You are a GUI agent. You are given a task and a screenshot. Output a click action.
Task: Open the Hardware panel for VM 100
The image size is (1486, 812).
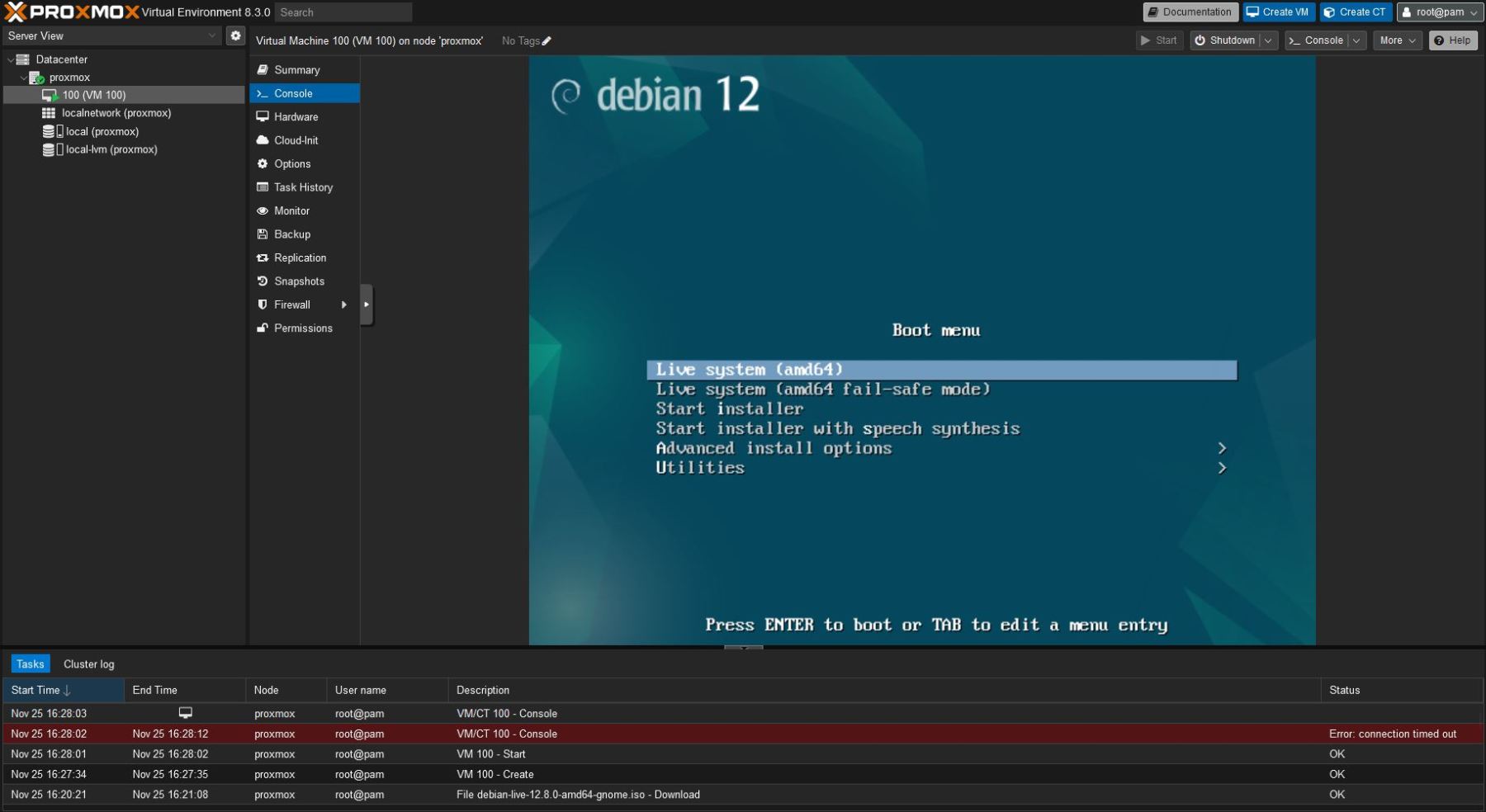tap(296, 117)
